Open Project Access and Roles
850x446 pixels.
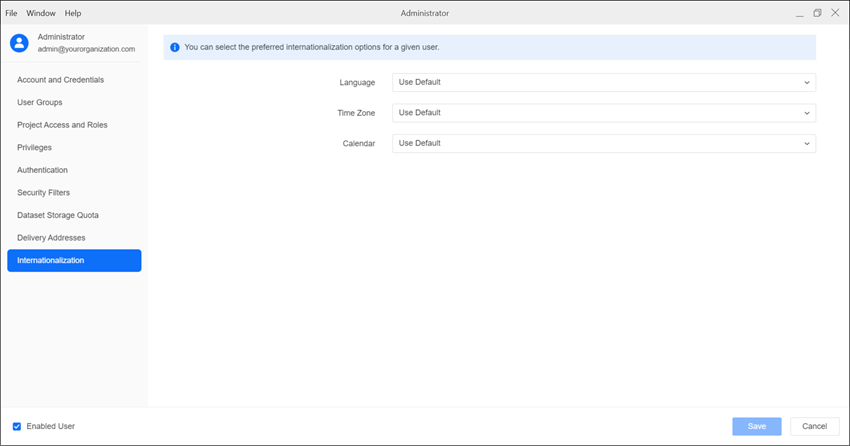point(62,125)
